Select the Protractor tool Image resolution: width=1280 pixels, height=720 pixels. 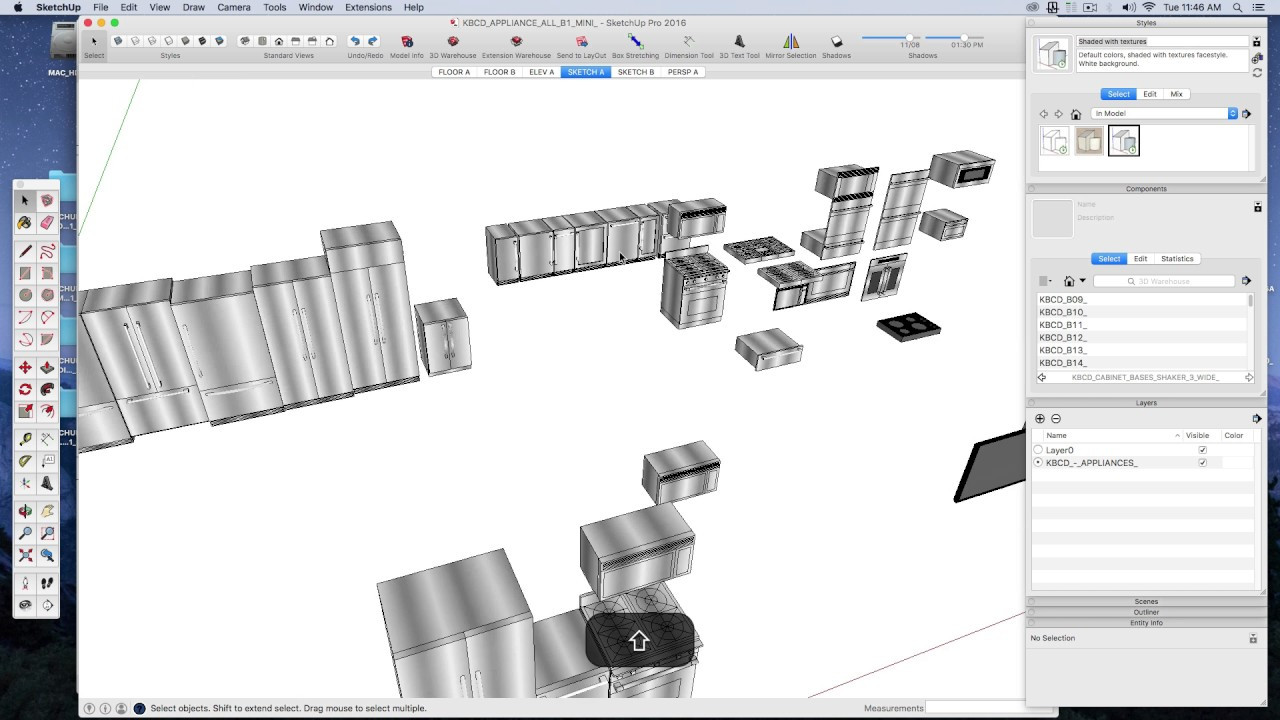(x=25, y=461)
